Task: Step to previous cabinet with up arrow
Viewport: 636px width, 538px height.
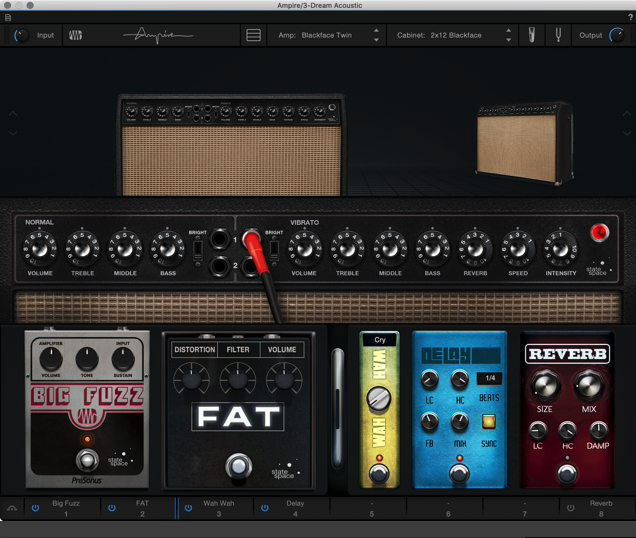Action: click(509, 31)
